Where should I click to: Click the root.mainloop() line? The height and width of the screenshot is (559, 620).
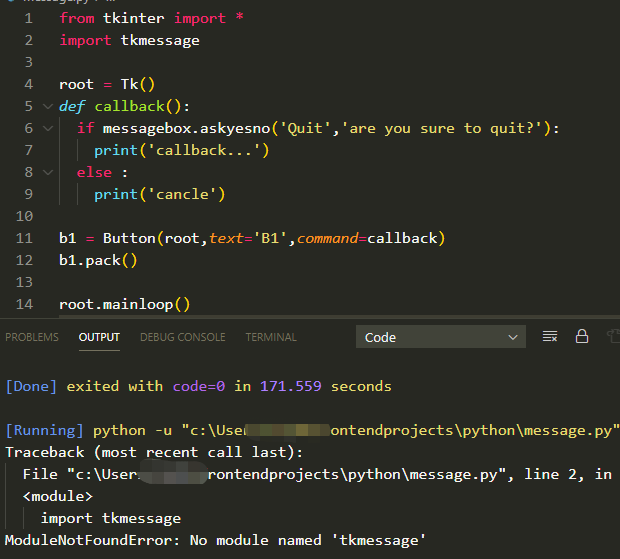pos(125,304)
